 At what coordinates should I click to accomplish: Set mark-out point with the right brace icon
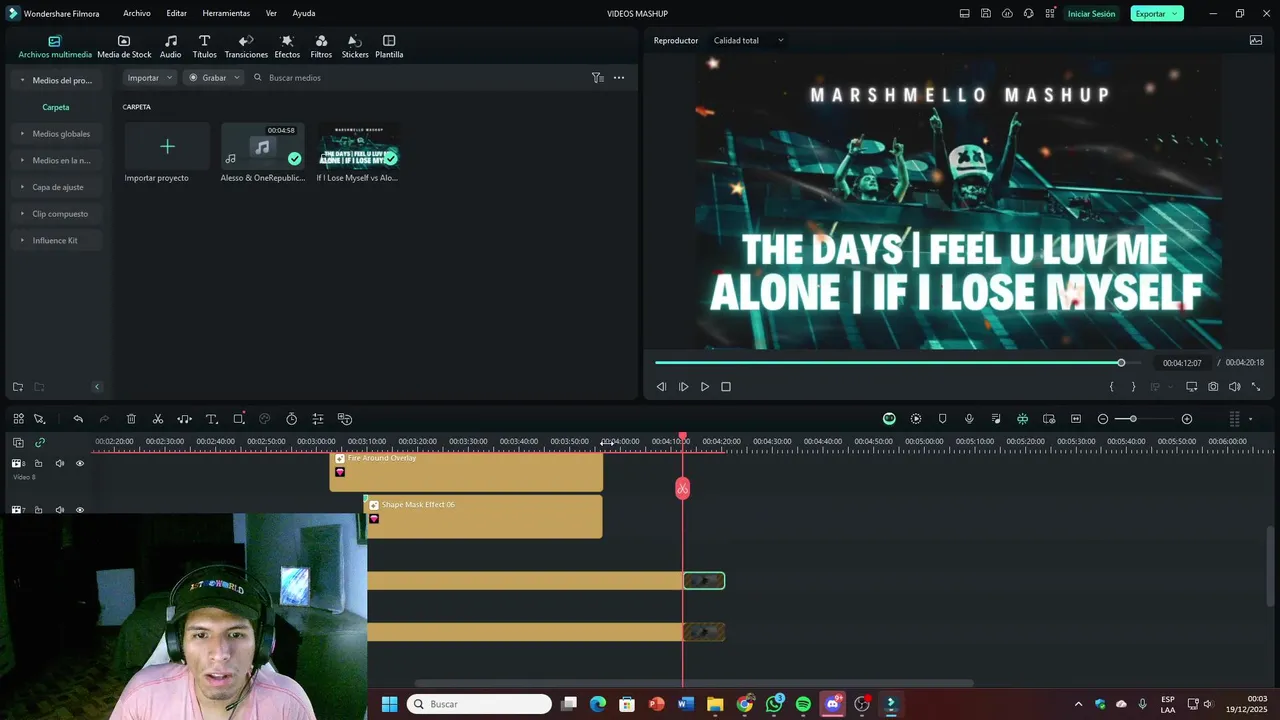pos(1133,387)
